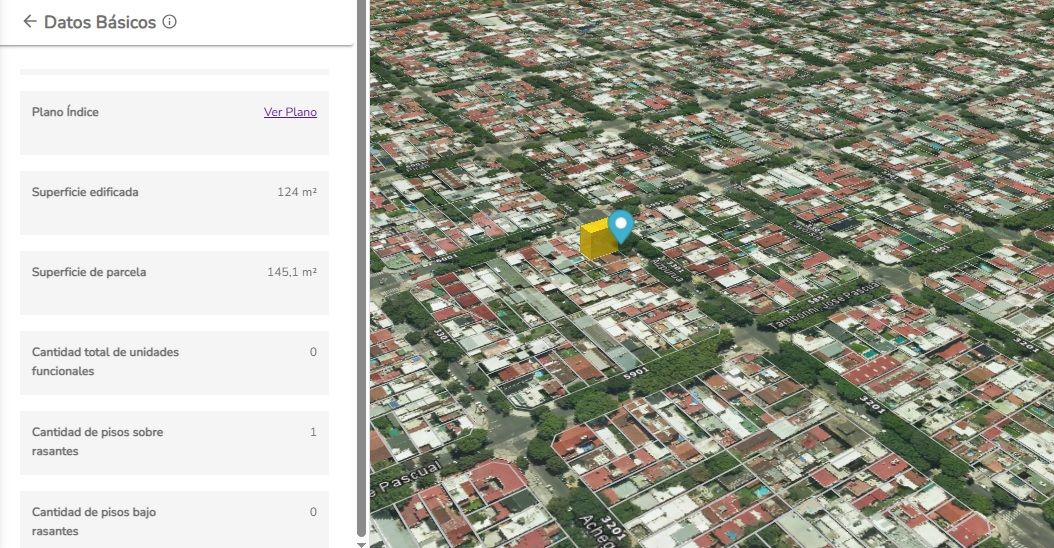Click the back arrow beside Datos Básicos
Viewport: 1054px width, 548px height.
pyautogui.click(x=29, y=21)
